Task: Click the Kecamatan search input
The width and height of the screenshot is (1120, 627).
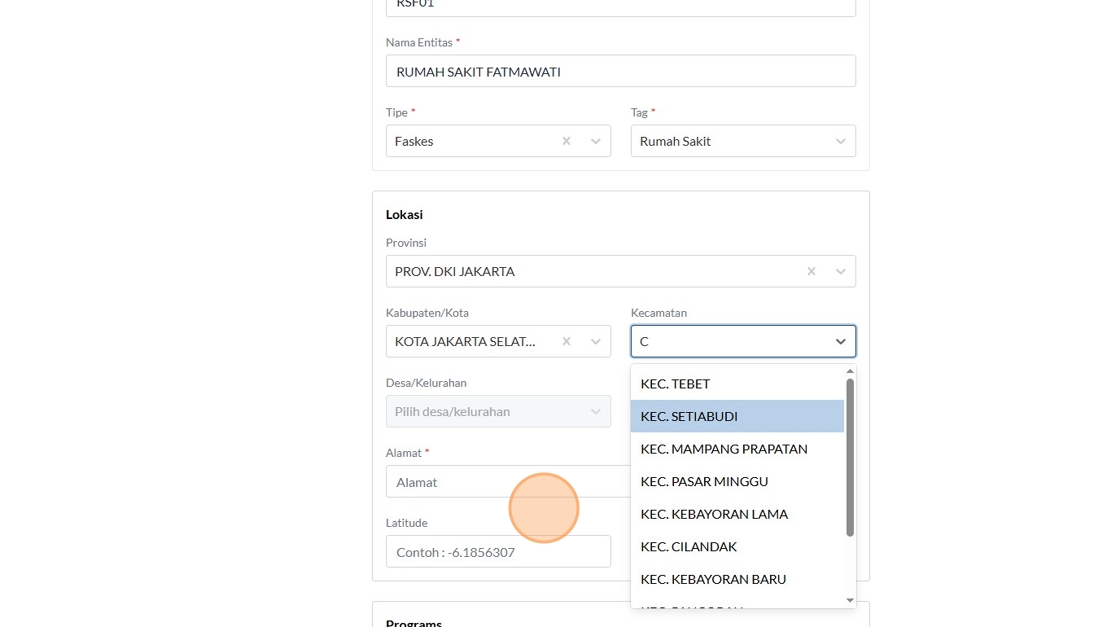Action: 730,341
